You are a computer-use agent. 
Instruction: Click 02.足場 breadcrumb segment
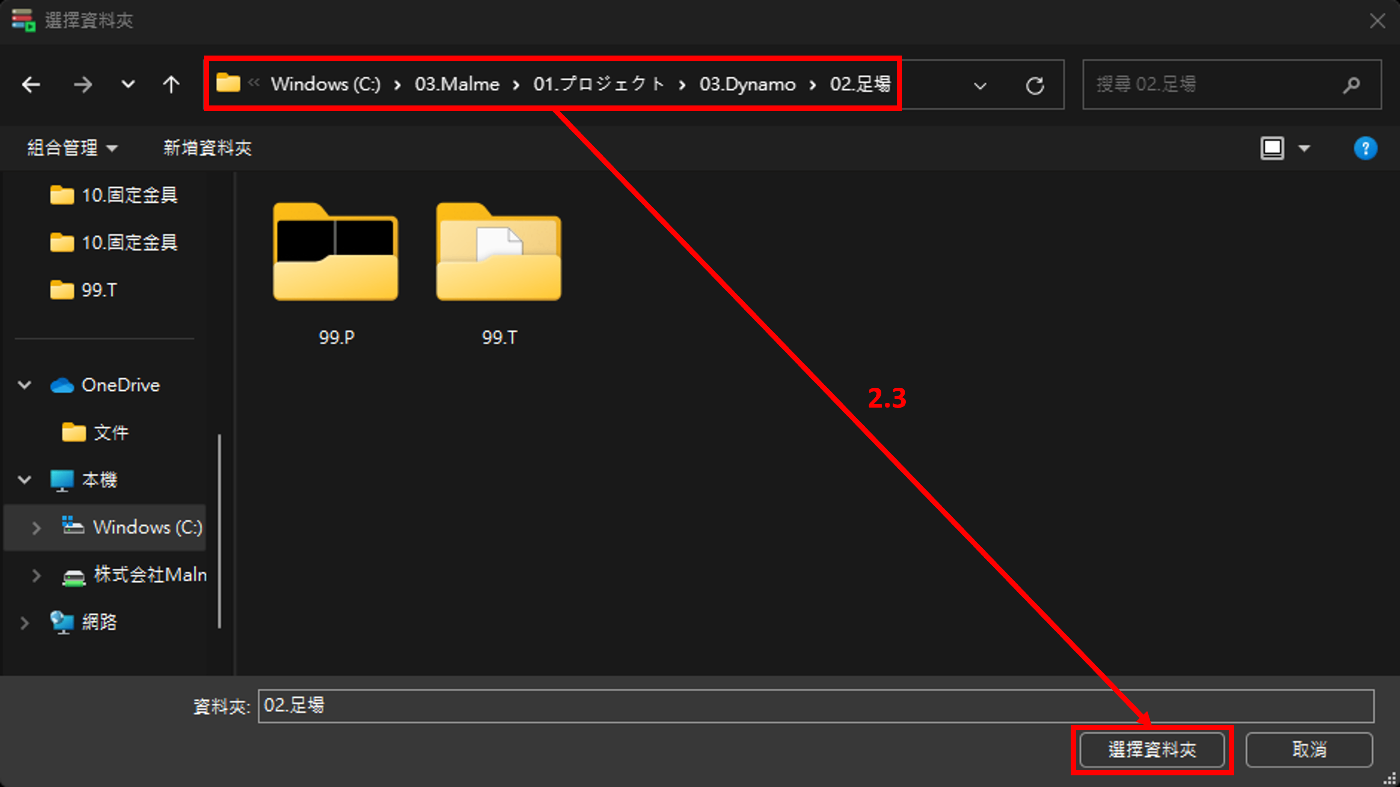[x=860, y=84]
